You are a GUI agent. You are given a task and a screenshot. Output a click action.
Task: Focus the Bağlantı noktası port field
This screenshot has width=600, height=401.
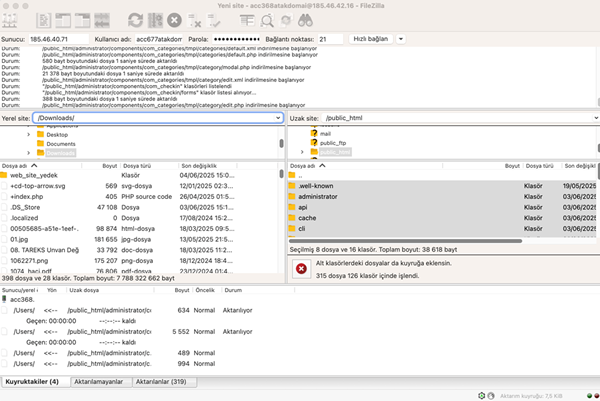(330, 39)
